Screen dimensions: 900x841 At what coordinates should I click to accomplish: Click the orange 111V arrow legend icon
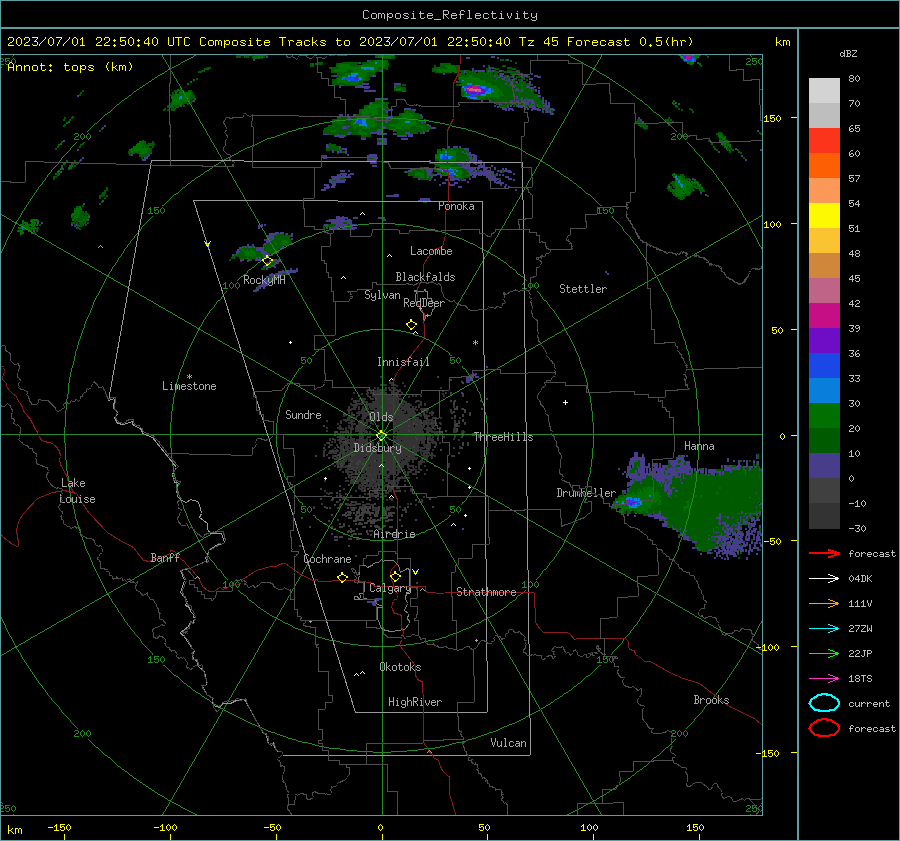pyautogui.click(x=824, y=603)
